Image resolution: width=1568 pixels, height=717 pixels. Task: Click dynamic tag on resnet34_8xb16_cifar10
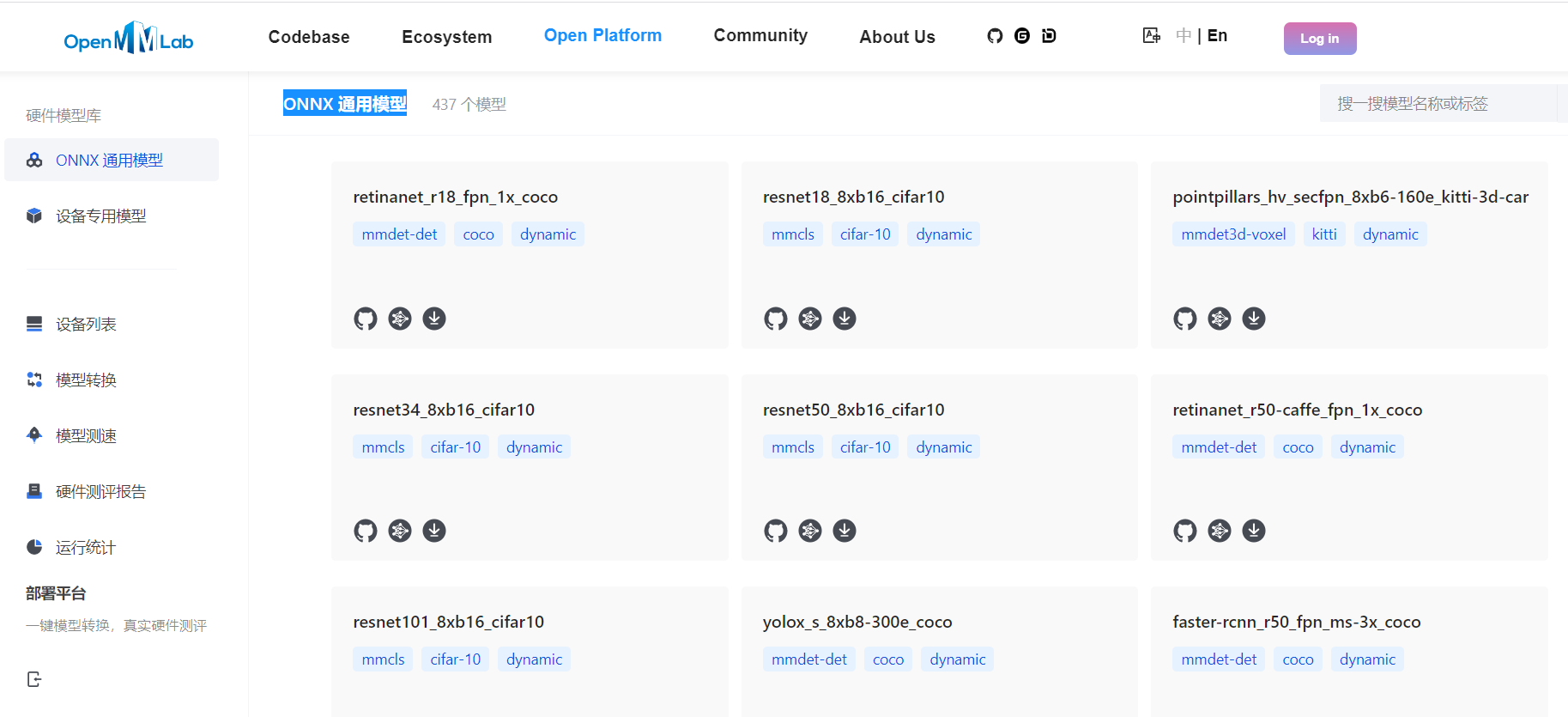click(x=534, y=447)
